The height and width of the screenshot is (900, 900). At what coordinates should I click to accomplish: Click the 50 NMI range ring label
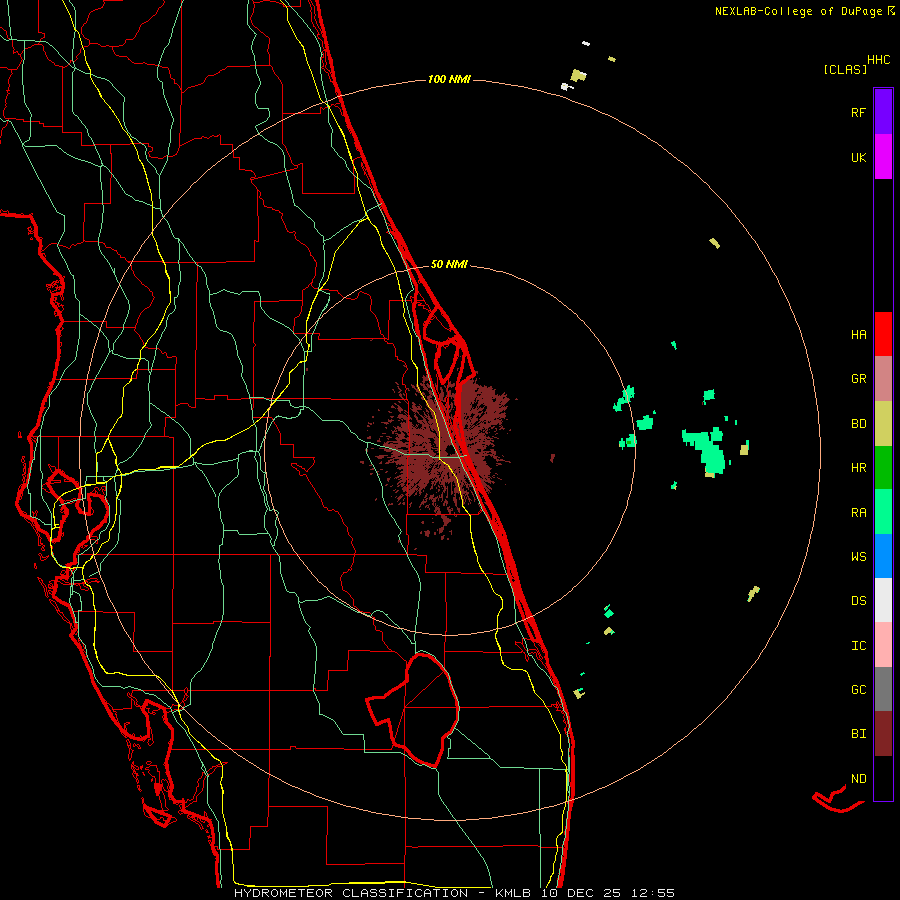449,265
